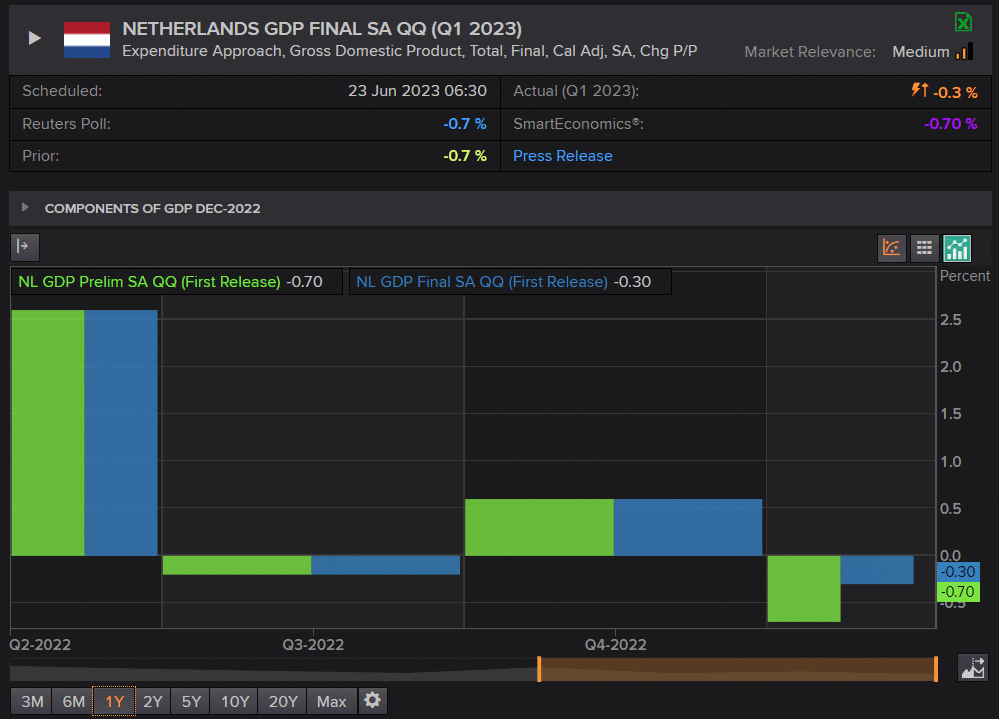The height and width of the screenshot is (719, 999).
Task: Click the Market Relevance bars icon
Action: (x=965, y=52)
